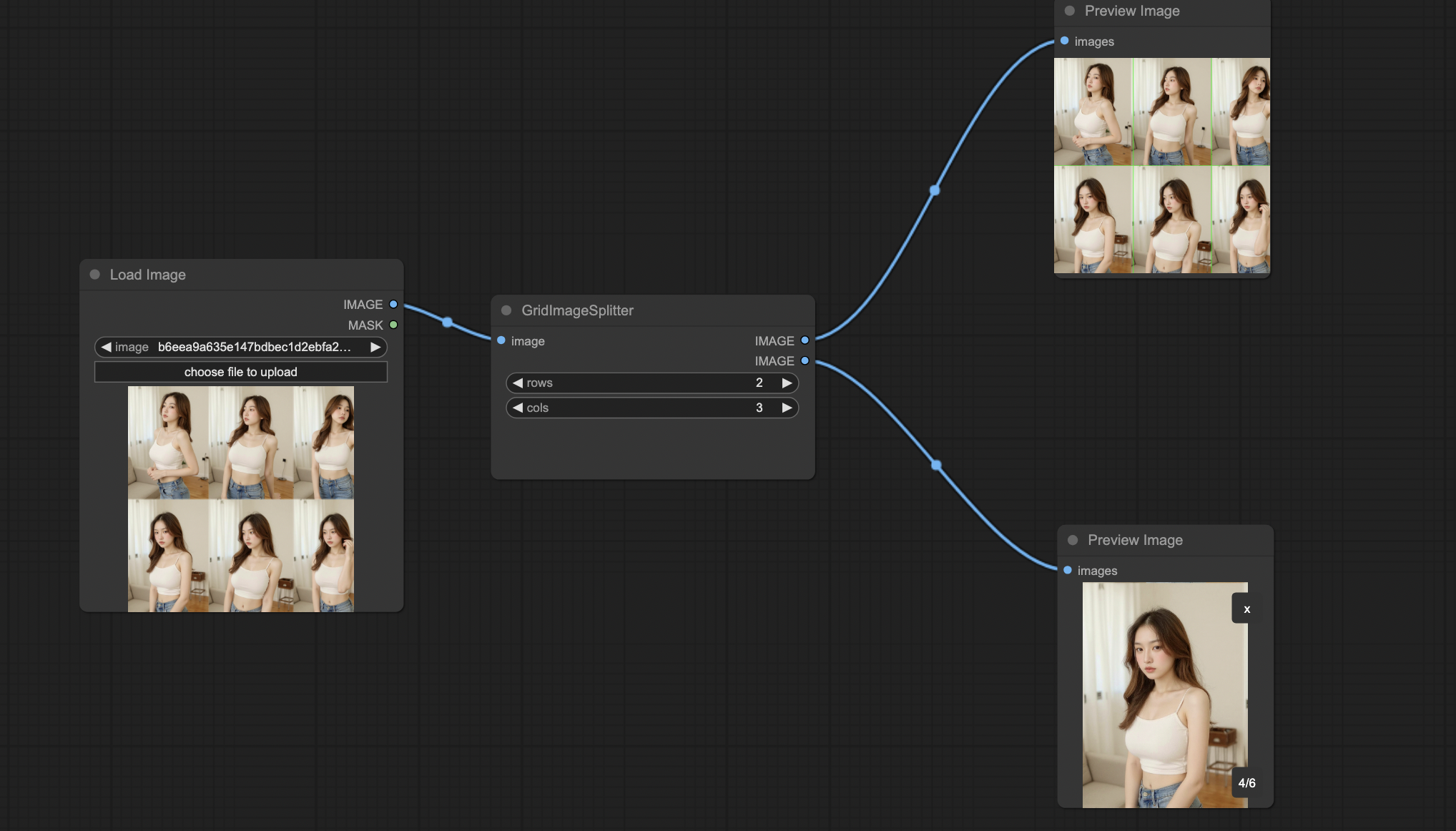Decrease cols value with left arrow
1456x831 pixels.
pyautogui.click(x=518, y=408)
